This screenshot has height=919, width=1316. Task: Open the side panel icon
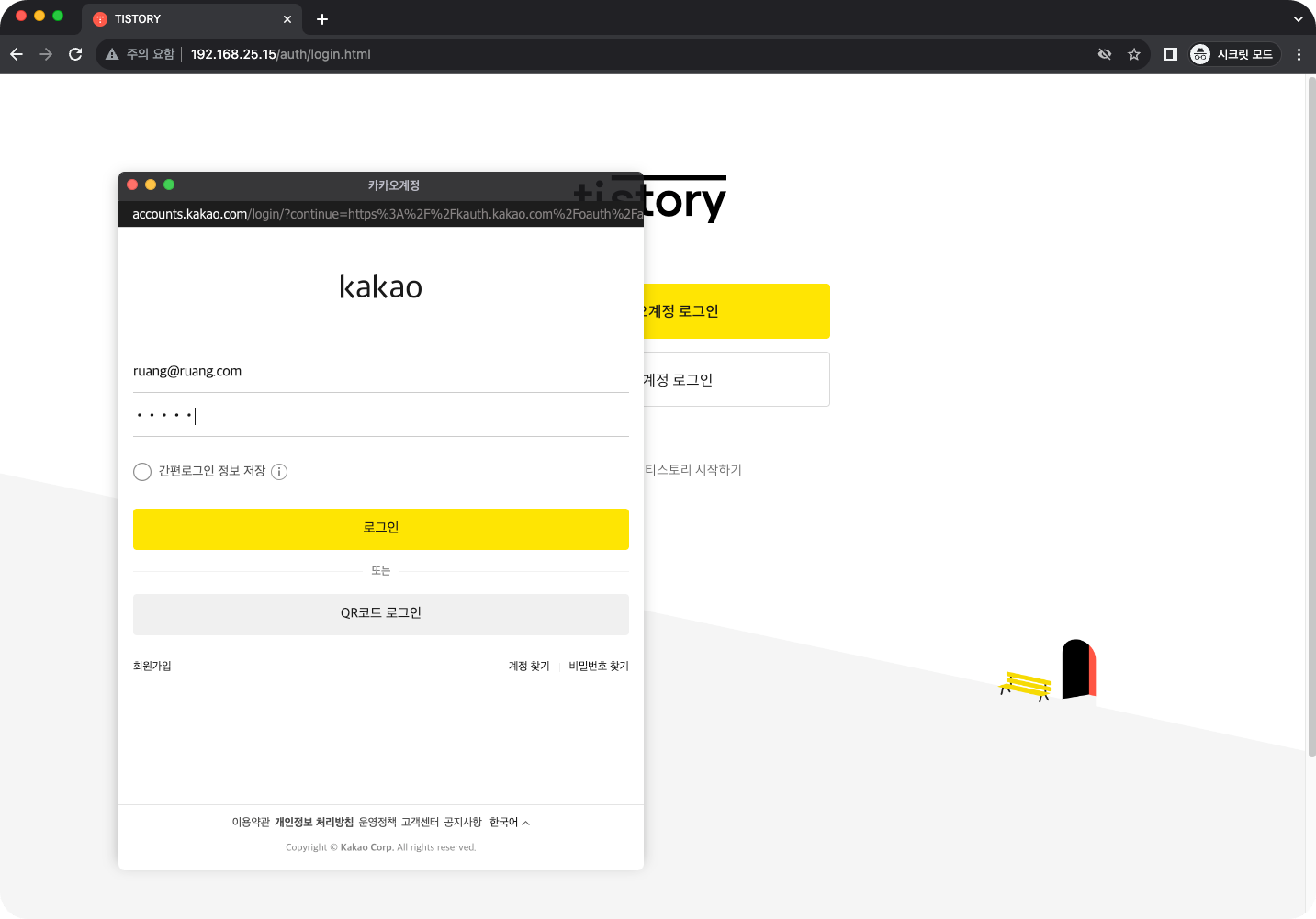point(1171,54)
